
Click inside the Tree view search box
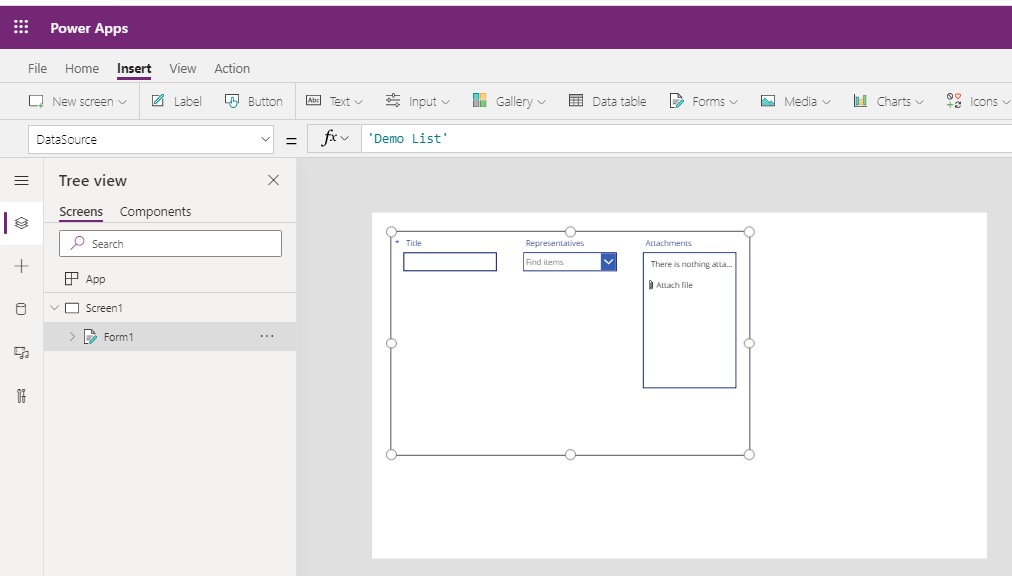click(x=170, y=243)
